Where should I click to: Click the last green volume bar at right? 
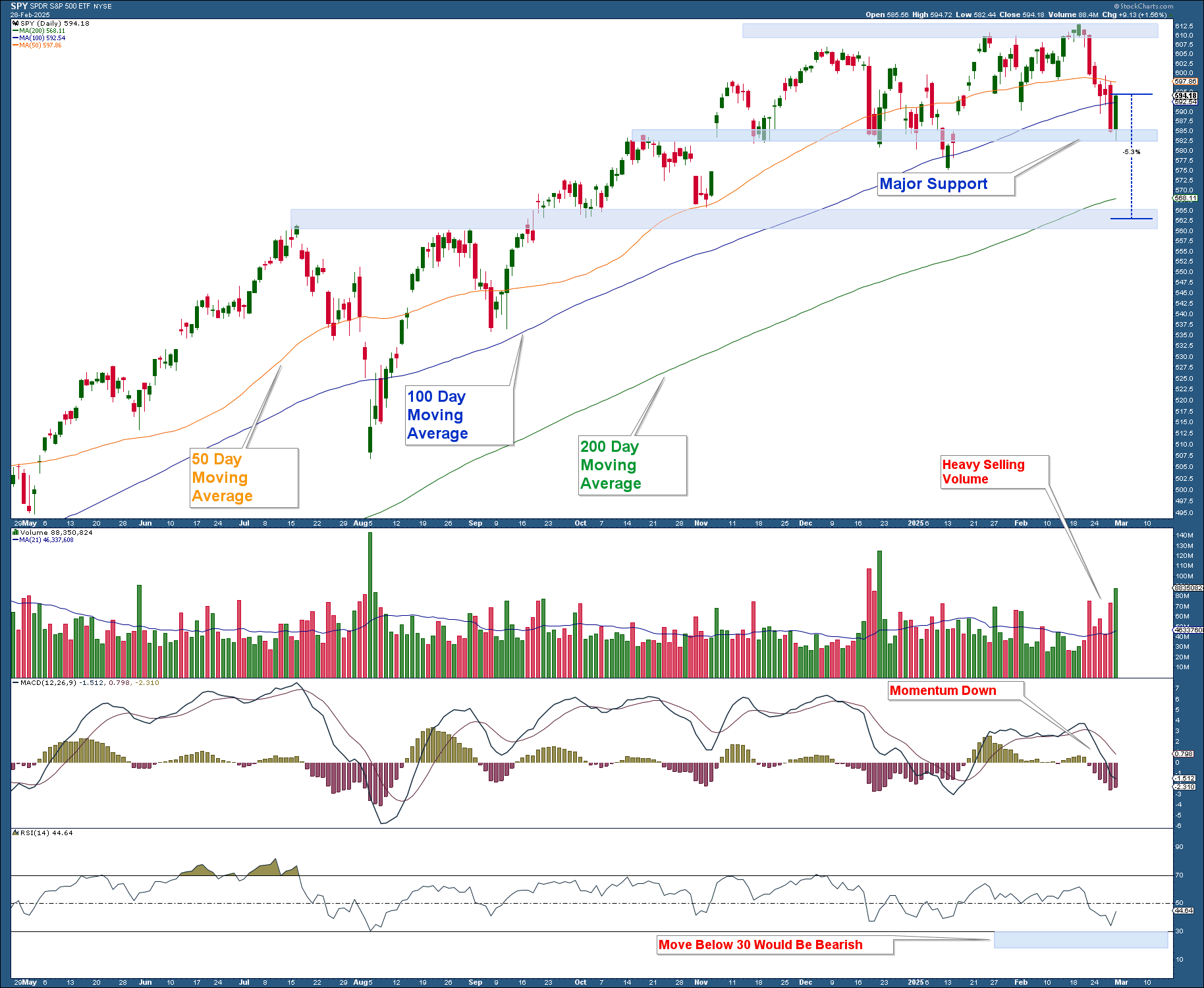(1116, 633)
